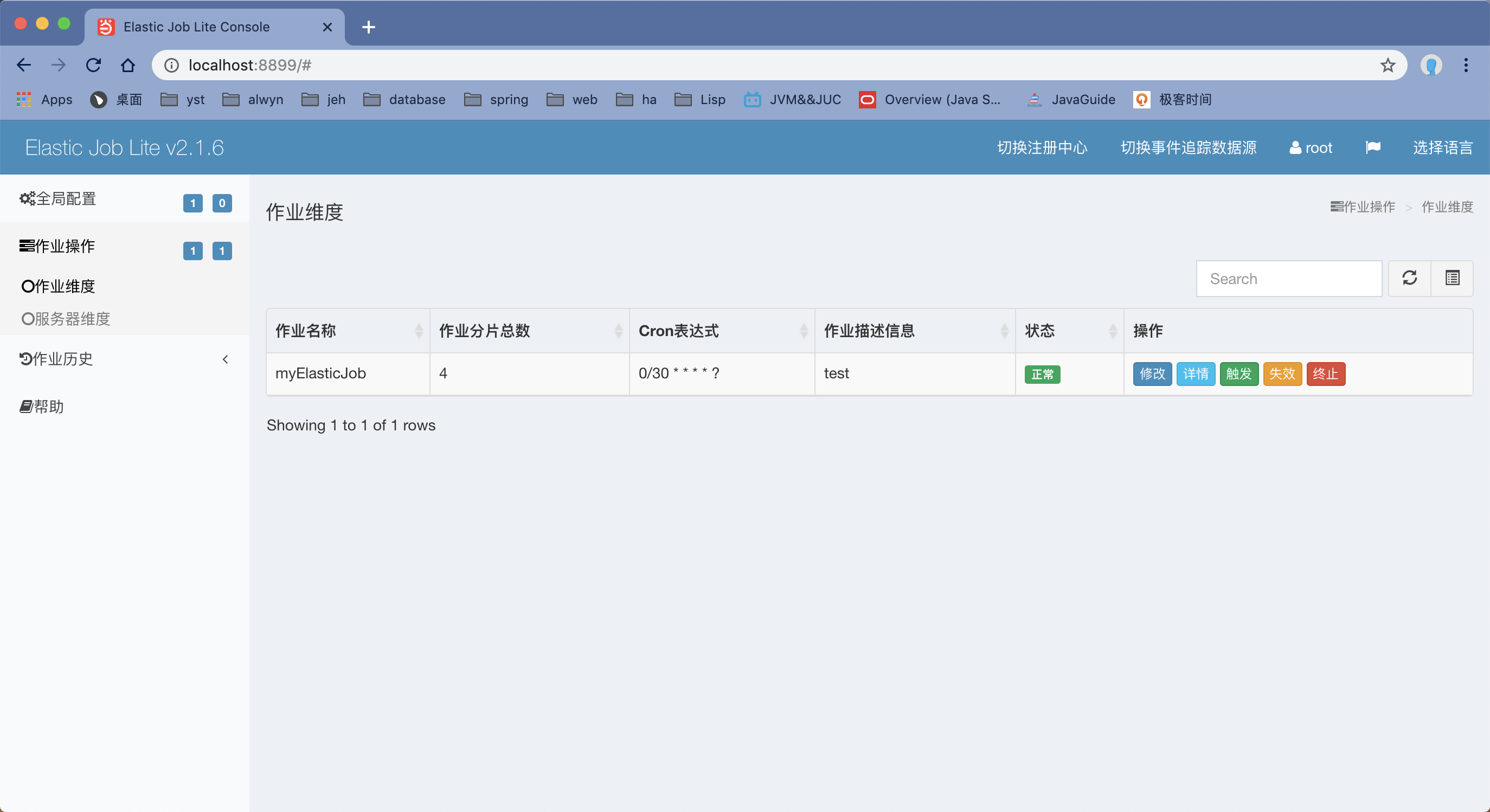Open Chrome three-dot menu
The height and width of the screenshot is (812, 1490).
tap(1465, 66)
